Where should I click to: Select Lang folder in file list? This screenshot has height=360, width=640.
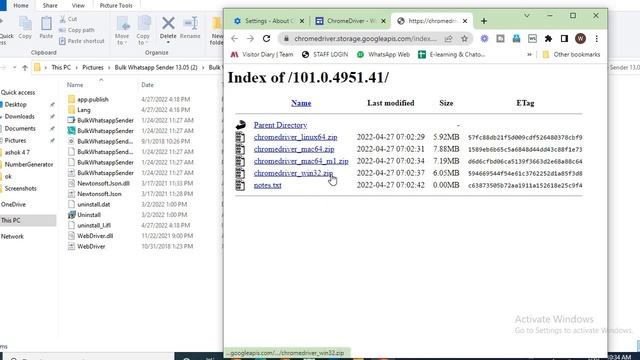click(84, 110)
